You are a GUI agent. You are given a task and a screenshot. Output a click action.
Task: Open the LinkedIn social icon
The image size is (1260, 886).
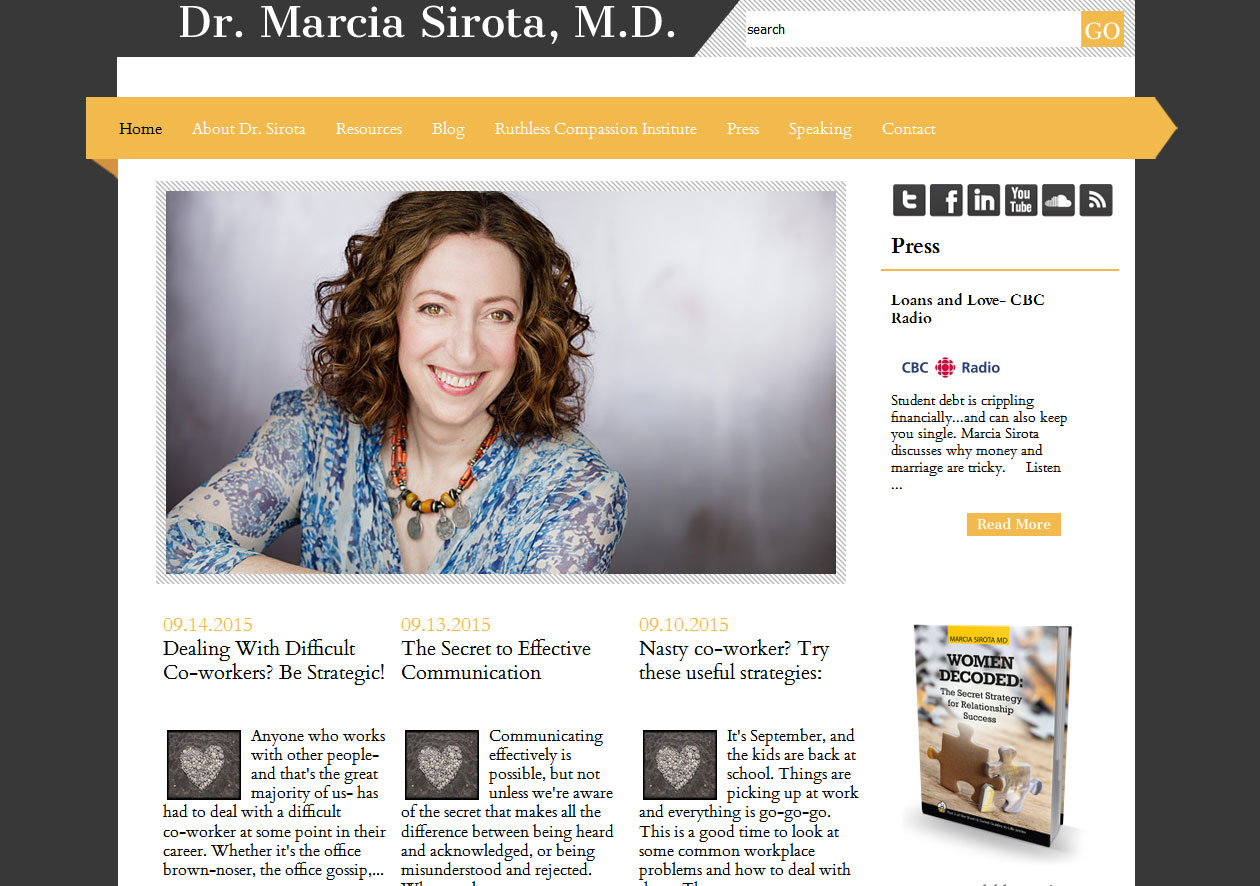click(x=983, y=200)
